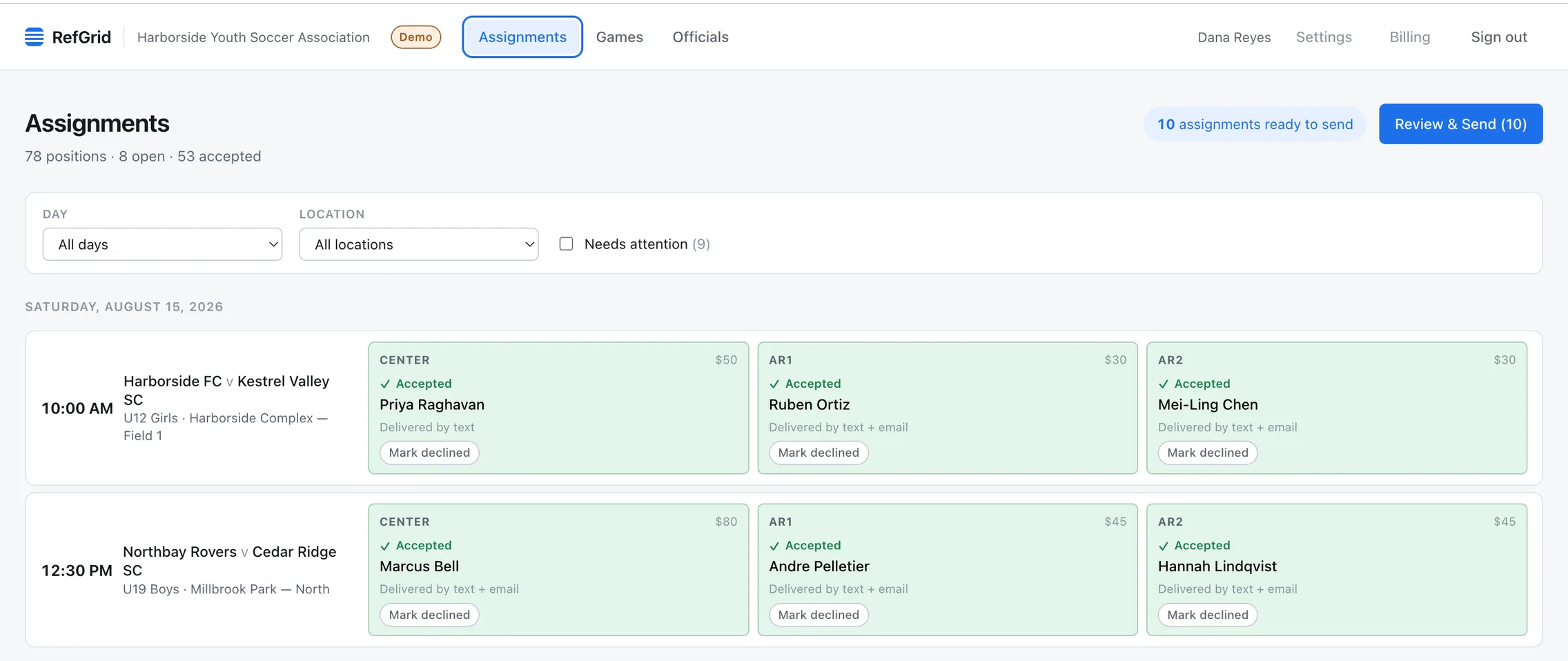Sign out of the account
Screen dimensions: 1568x661
point(1499,37)
